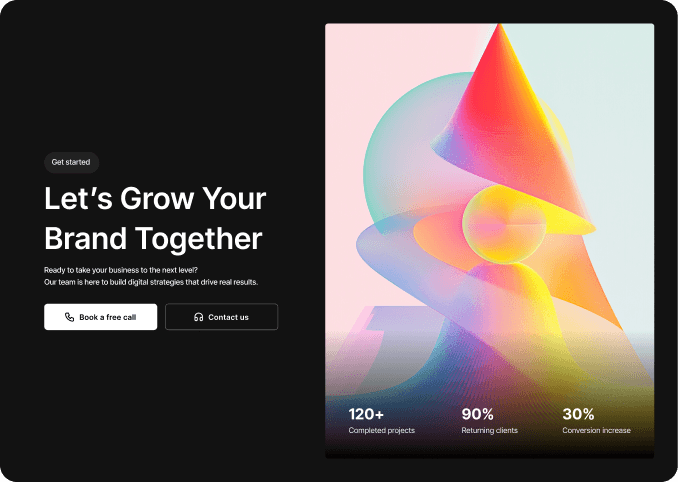Select the "Ready to take your business" sentence
678x482 pixels.
click(121, 270)
